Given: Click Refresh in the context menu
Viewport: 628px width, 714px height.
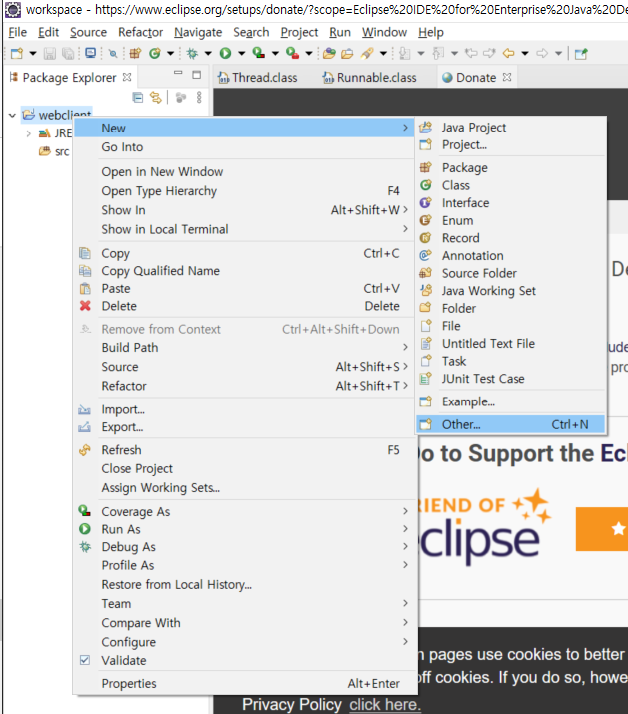Looking at the screenshot, I should 245,450.
